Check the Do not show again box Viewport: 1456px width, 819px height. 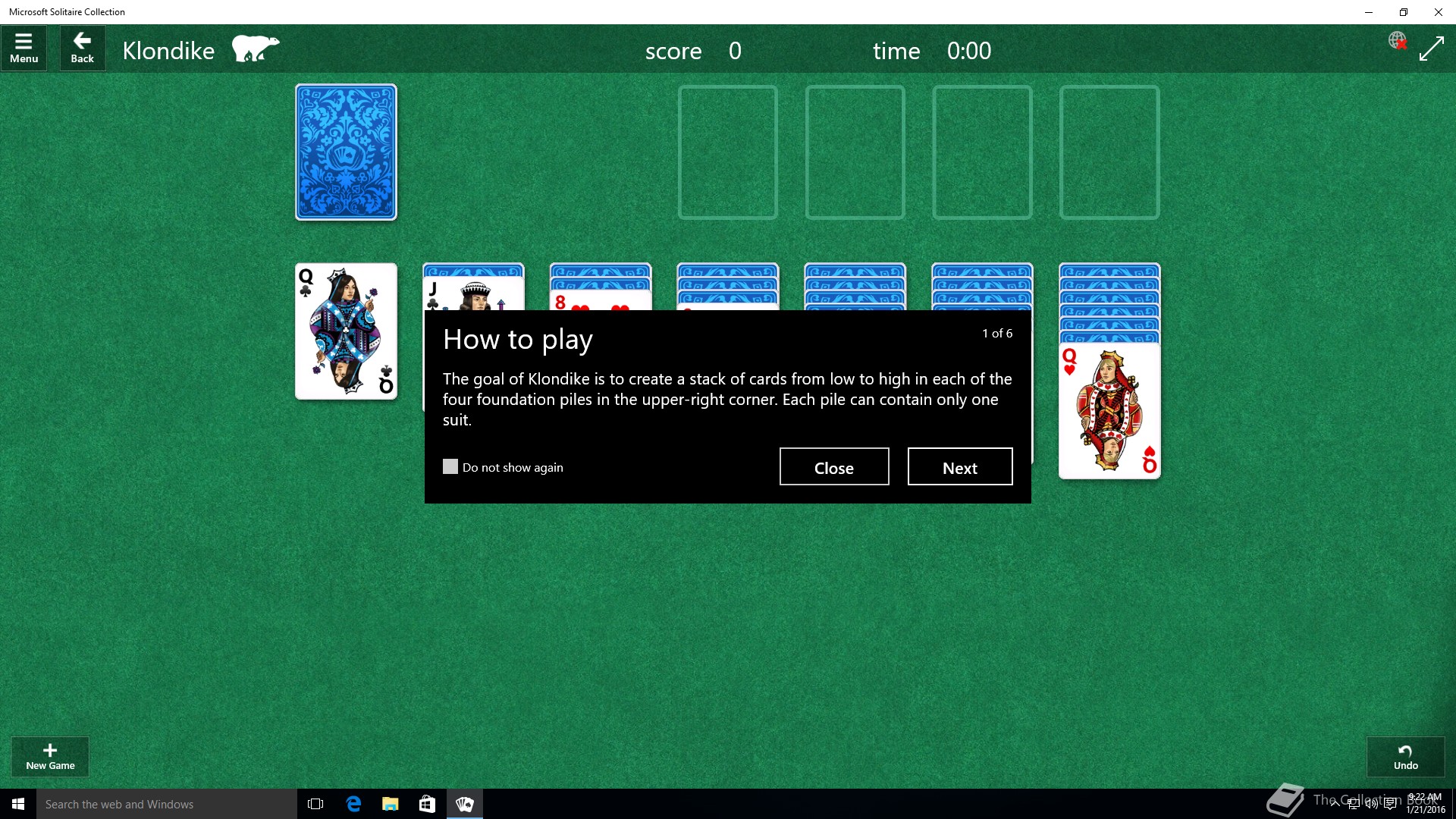point(450,466)
